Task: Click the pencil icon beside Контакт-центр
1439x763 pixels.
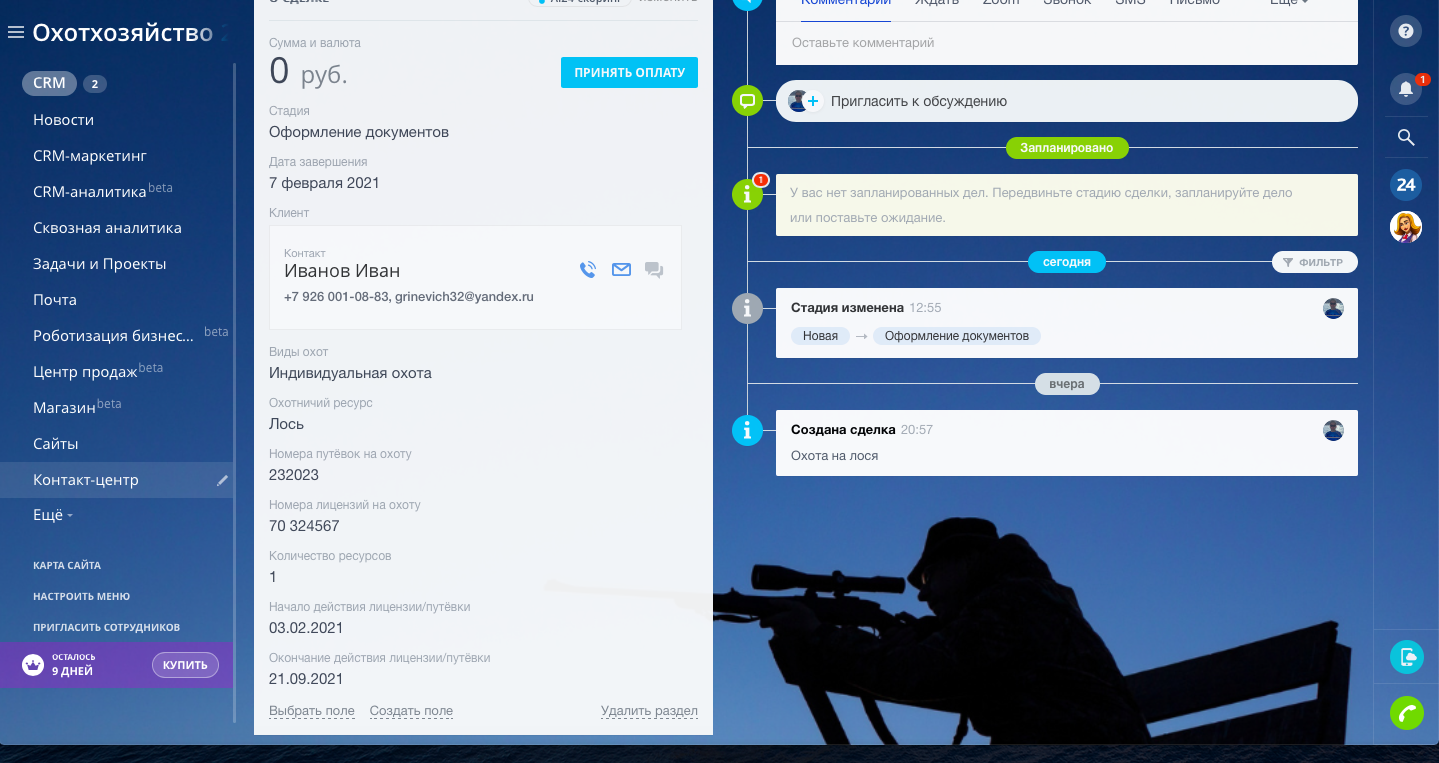Action: pos(222,480)
